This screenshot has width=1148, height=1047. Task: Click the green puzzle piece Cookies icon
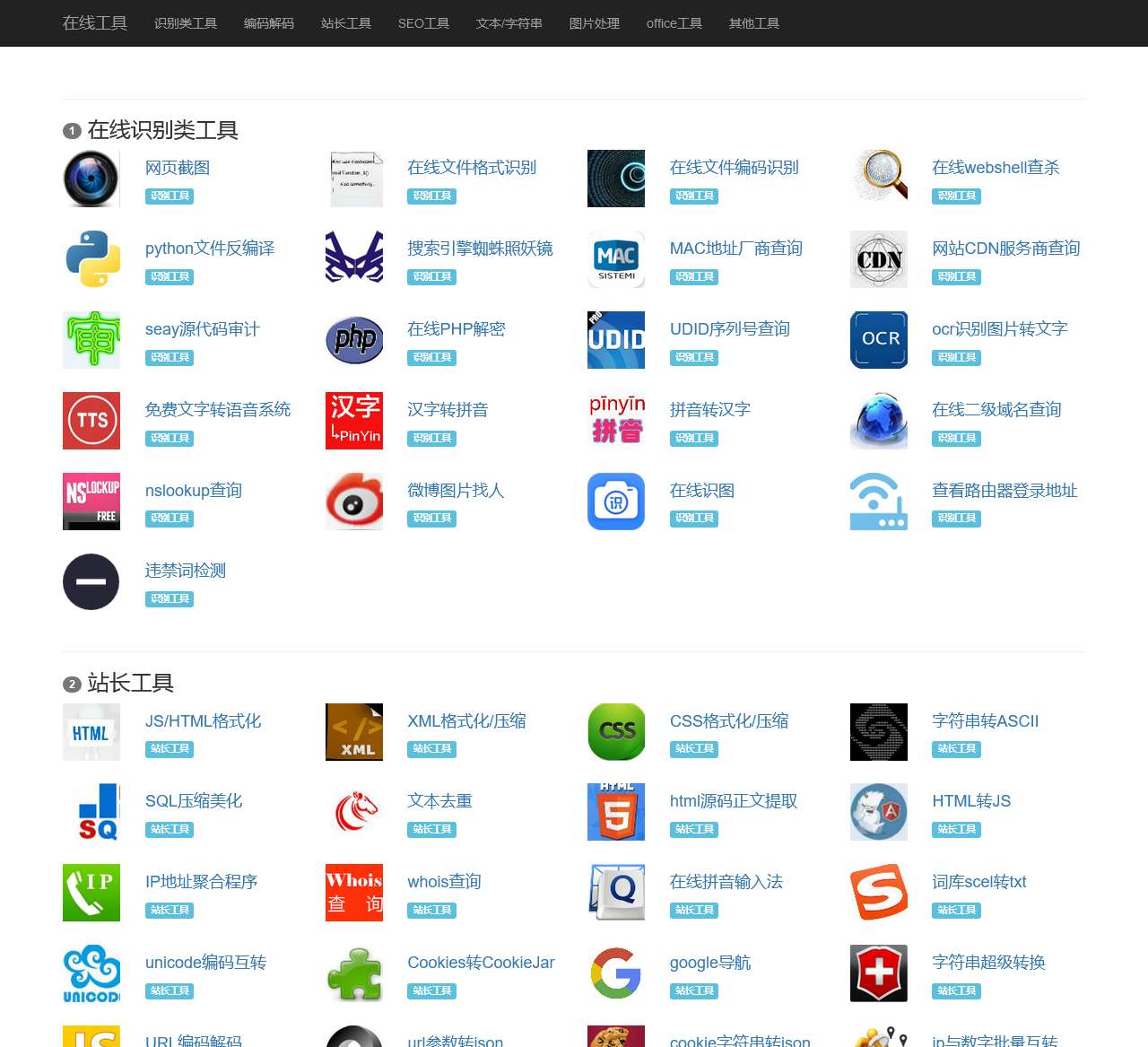354,973
